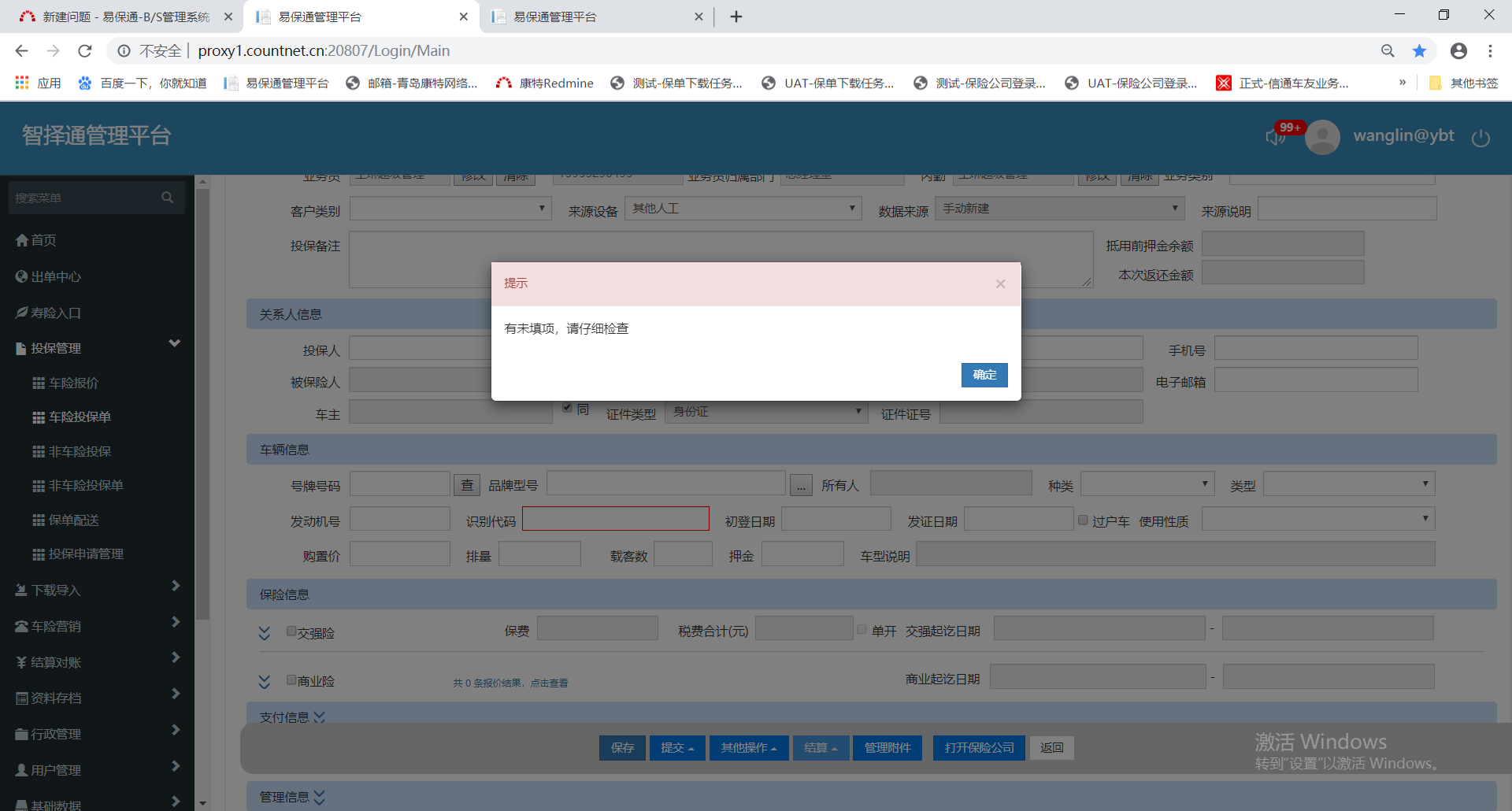Click the 返回 button
Viewport: 1512px width, 811px height.
pos(1052,748)
